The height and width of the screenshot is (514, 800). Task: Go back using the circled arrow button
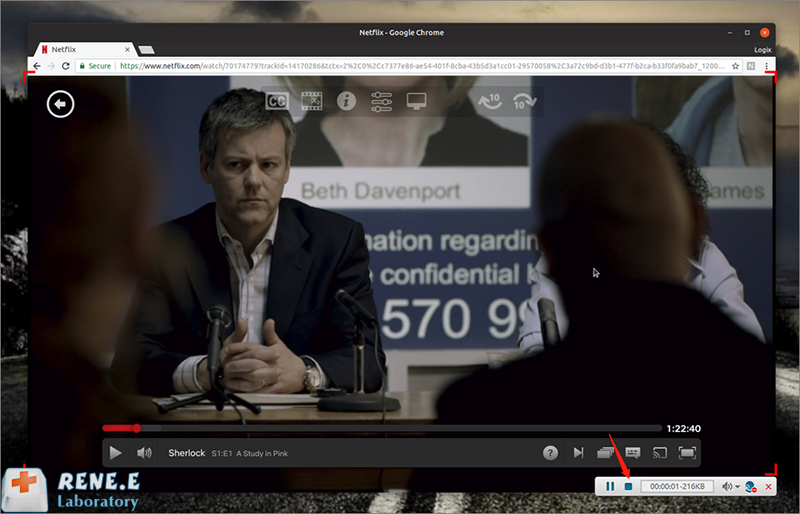60,104
